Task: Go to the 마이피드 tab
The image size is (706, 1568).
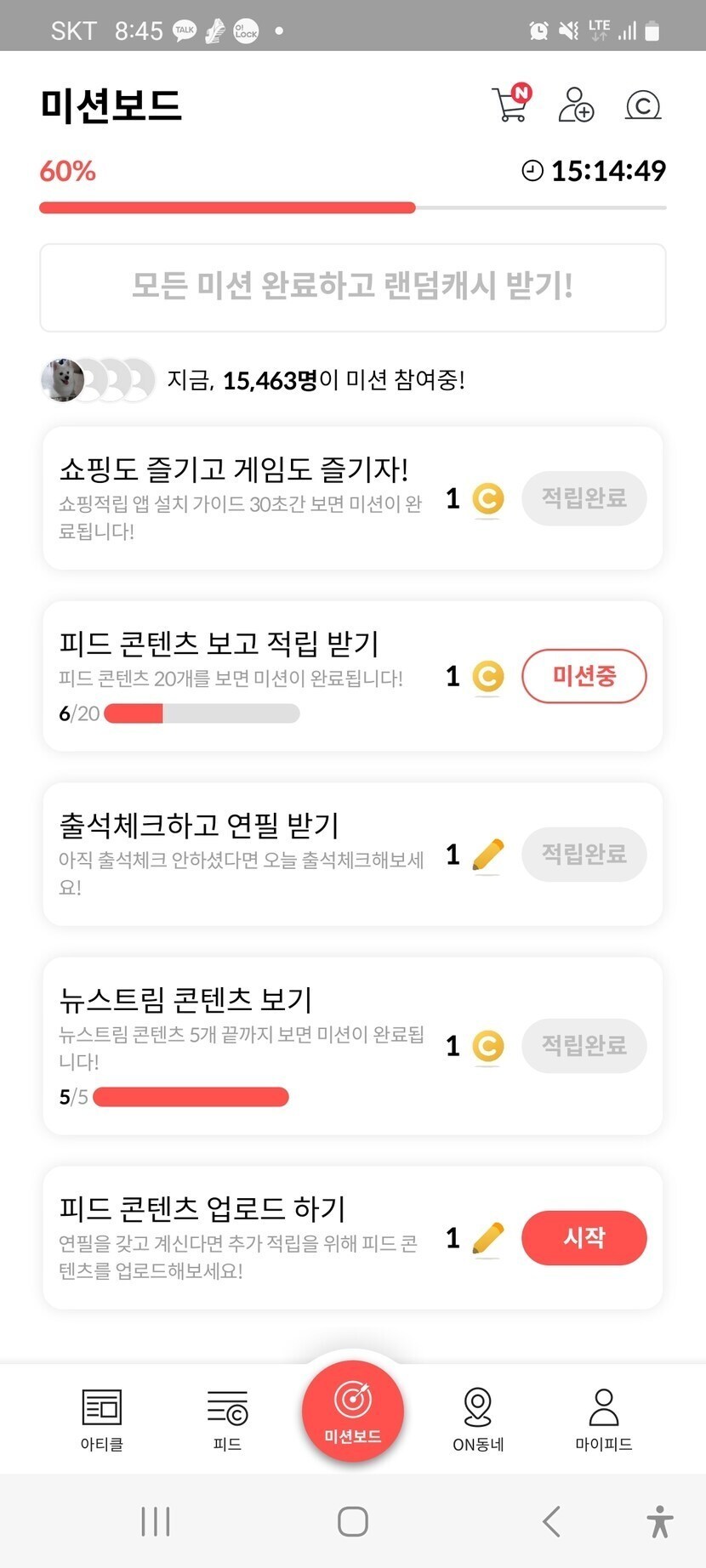Action: [x=603, y=1419]
